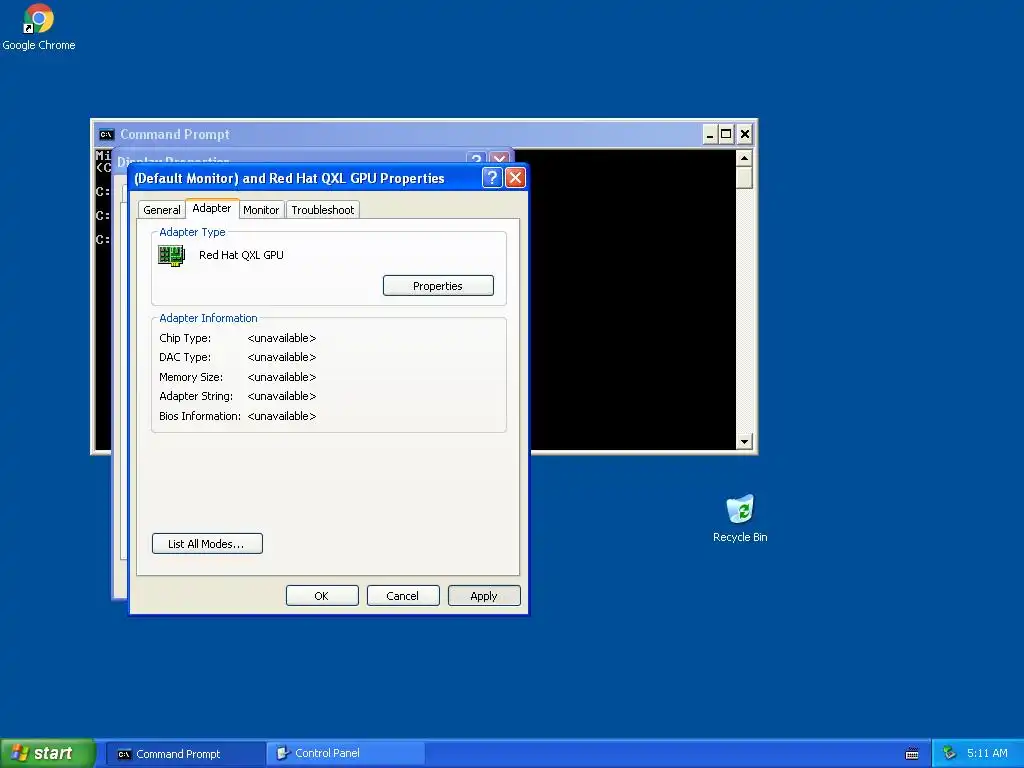Click the 5:11 AM taskbar clock
Screen dimensions: 1024x768
pos(987,753)
